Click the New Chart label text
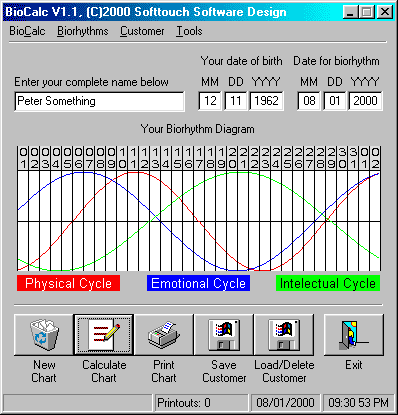The image size is (398, 415). click(44, 371)
